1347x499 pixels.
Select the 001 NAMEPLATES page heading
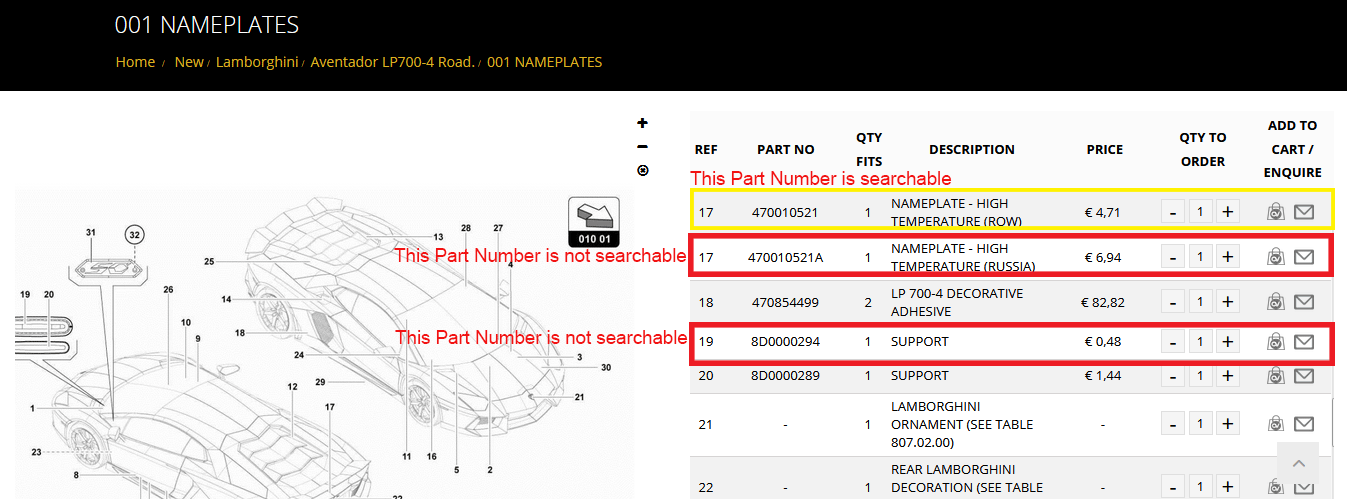tap(206, 24)
